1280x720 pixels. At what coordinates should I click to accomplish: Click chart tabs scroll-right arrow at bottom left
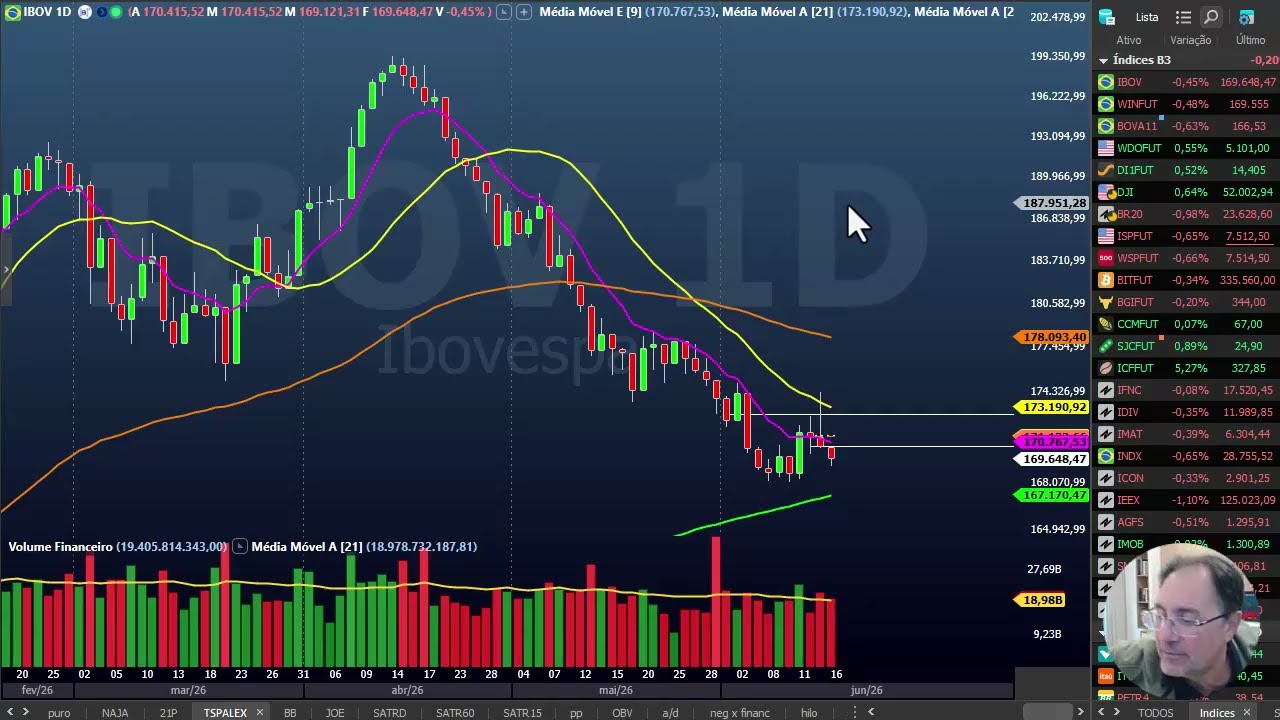(26, 713)
